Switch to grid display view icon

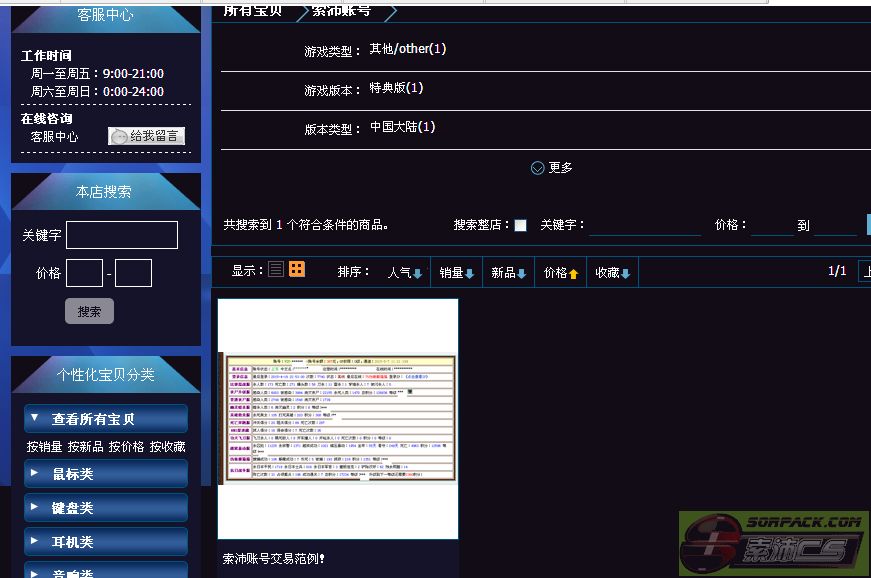(x=297, y=270)
